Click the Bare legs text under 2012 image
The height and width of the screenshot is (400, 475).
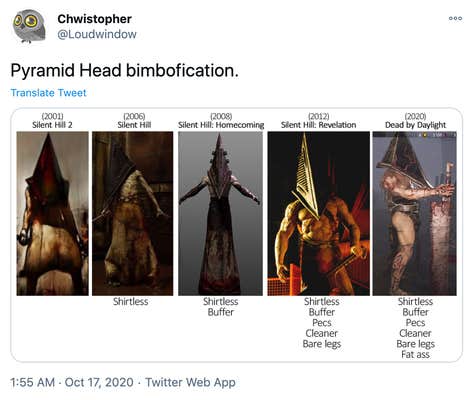[x=322, y=344]
